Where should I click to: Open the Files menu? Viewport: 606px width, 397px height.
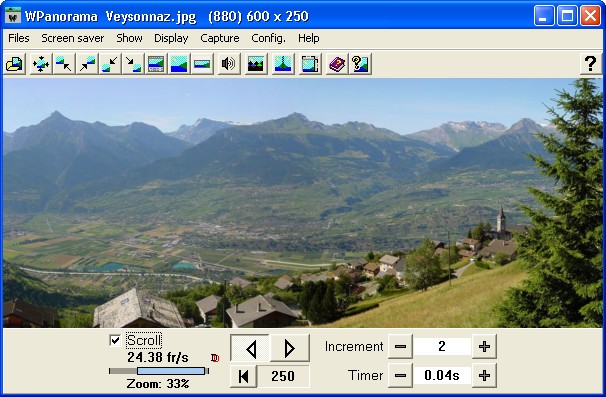[19, 38]
